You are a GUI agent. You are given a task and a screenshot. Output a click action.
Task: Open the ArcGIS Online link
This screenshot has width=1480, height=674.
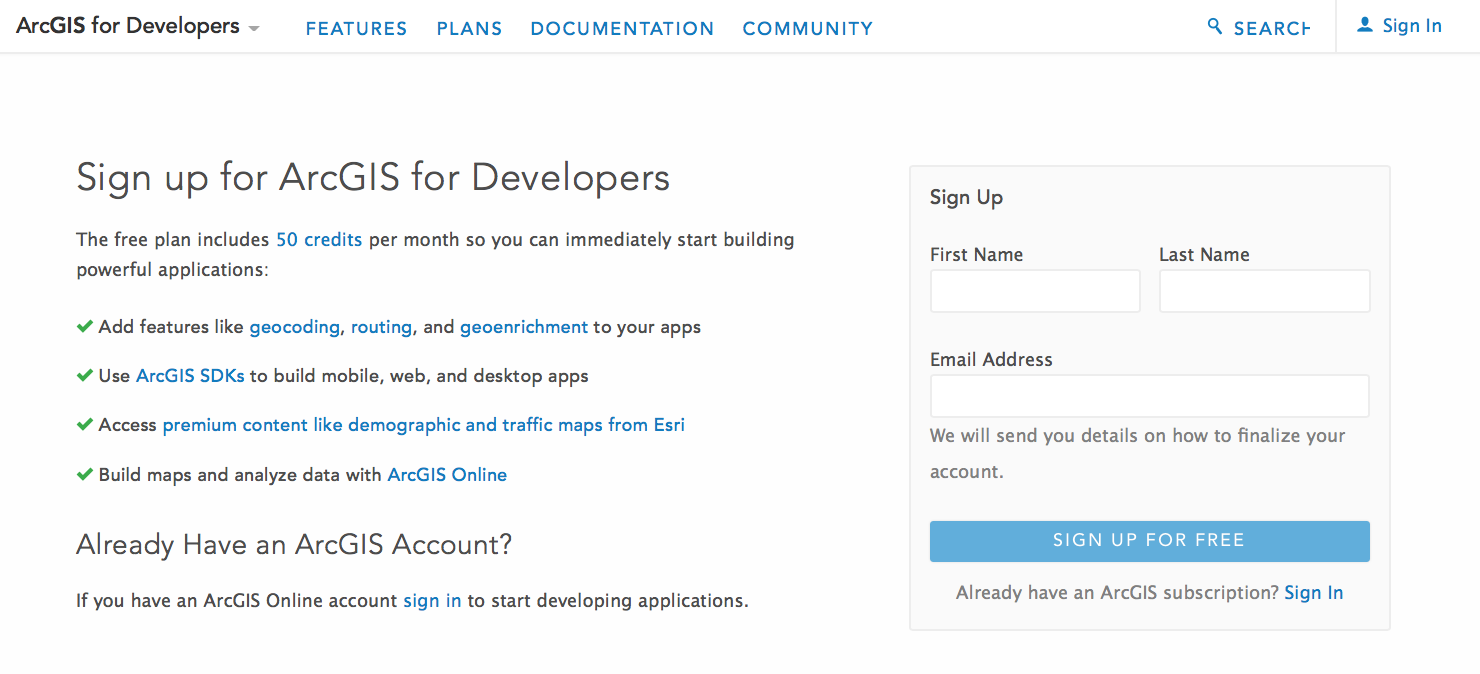click(447, 475)
